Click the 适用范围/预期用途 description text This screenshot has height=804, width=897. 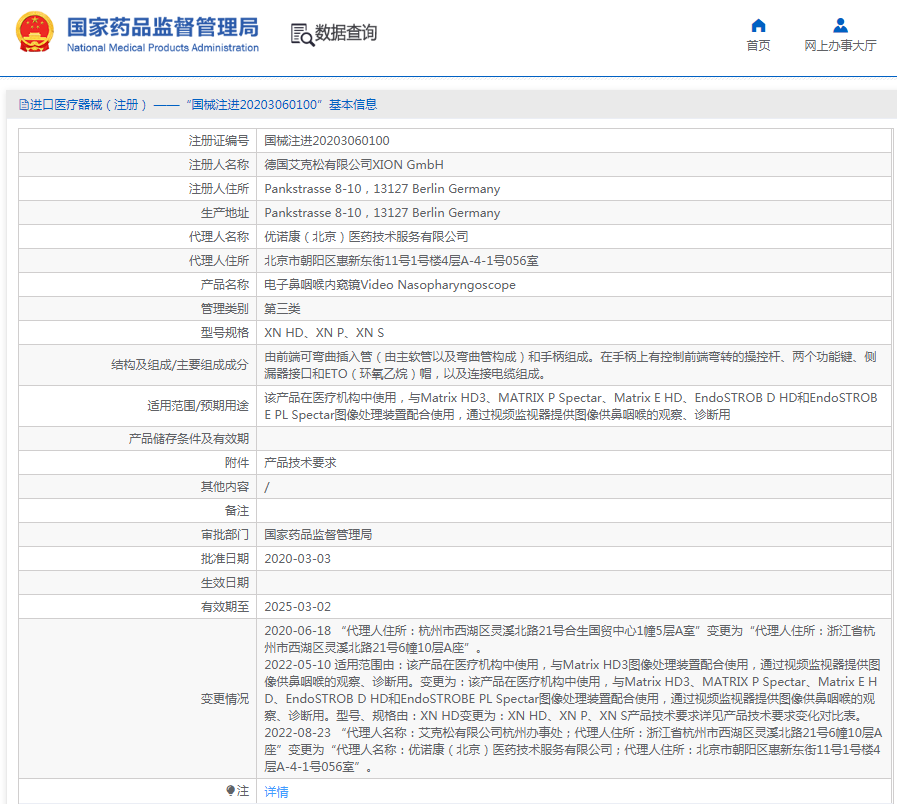(x=570, y=406)
